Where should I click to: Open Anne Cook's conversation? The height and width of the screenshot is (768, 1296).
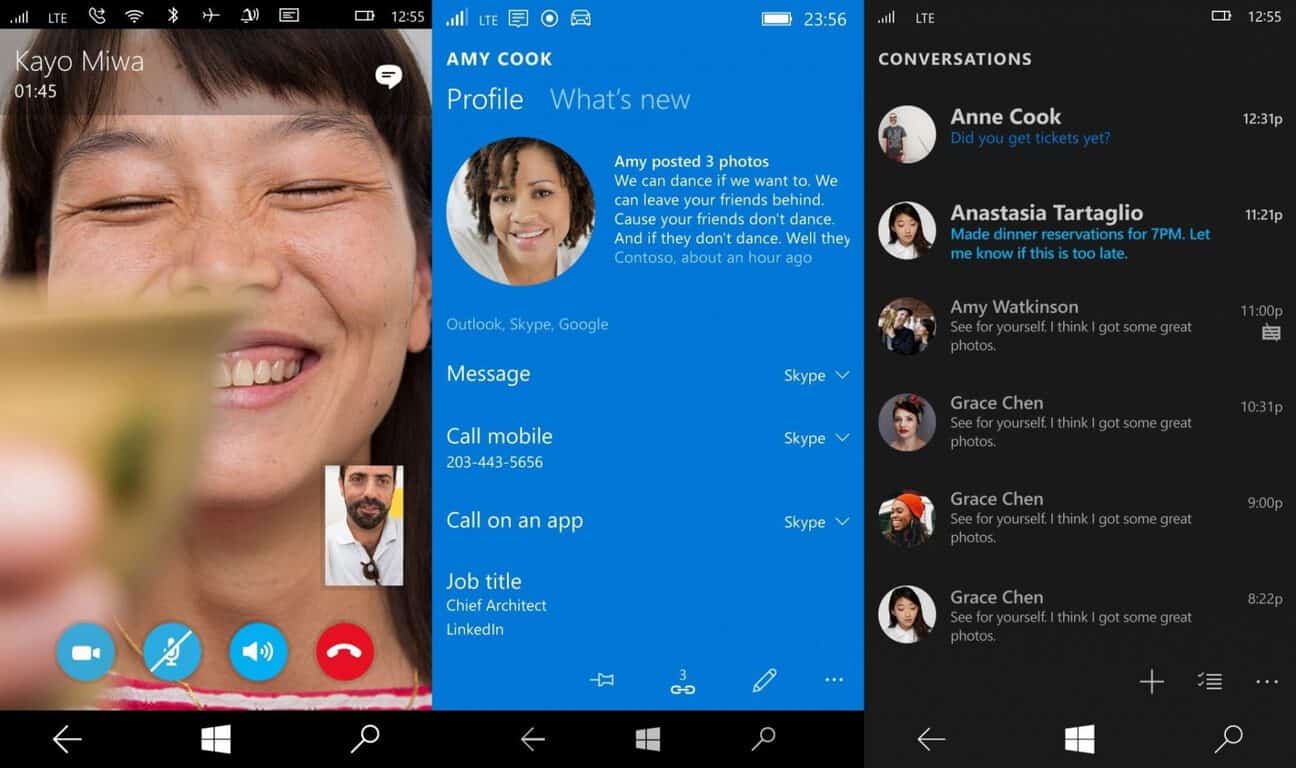coord(1078,127)
